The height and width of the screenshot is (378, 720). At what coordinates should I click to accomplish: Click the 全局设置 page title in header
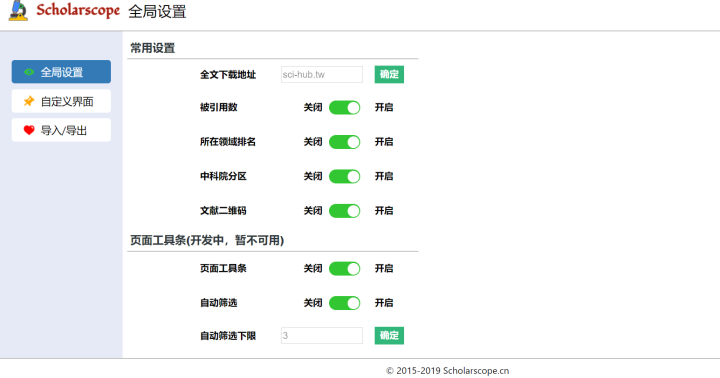157,11
